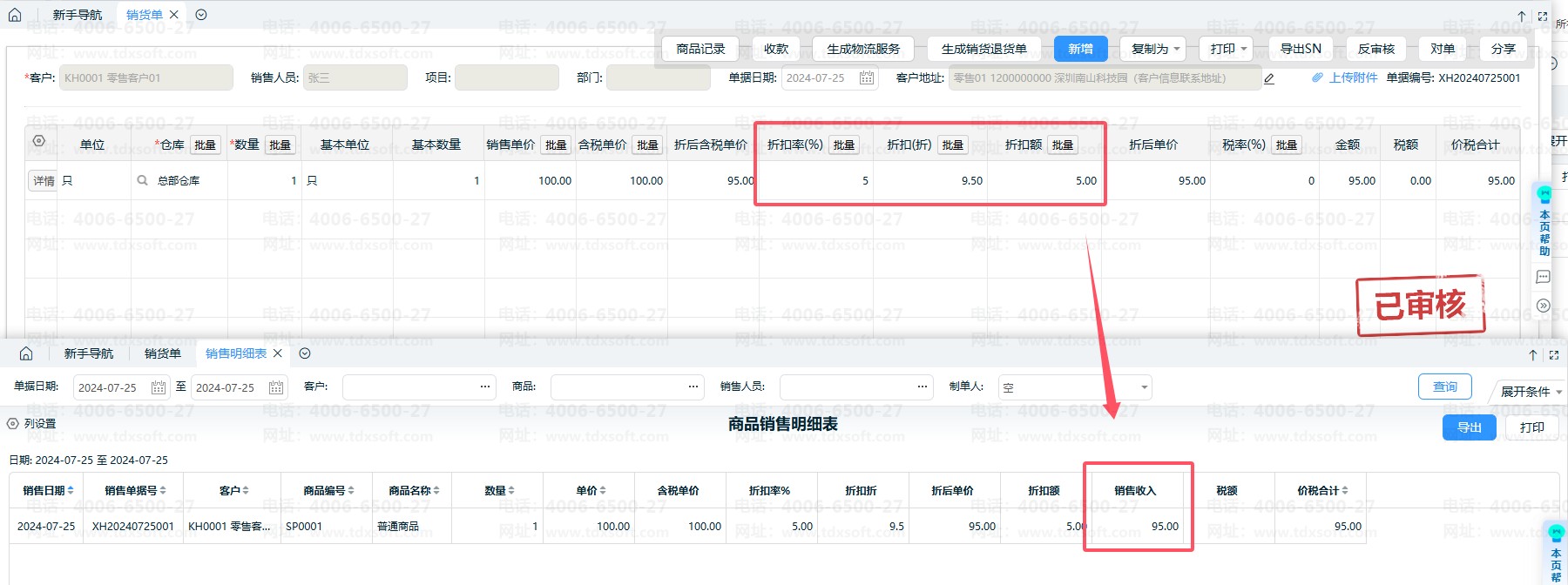The width and height of the screenshot is (1568, 585).
Task: Close the 销货单 tab in the top window
Action: 174,15
